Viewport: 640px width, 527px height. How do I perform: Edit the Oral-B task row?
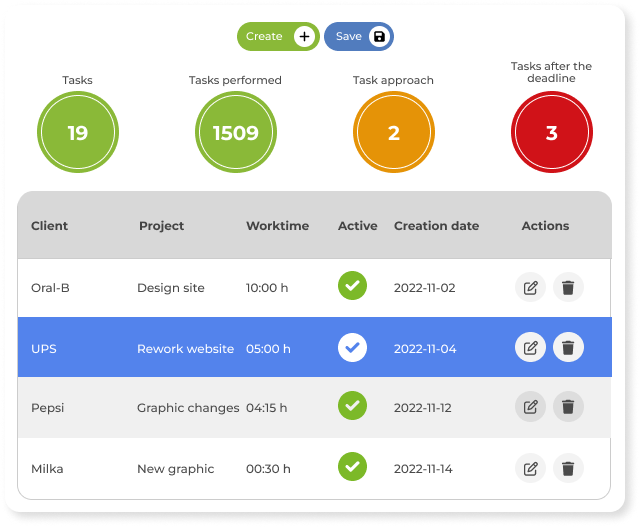click(530, 287)
